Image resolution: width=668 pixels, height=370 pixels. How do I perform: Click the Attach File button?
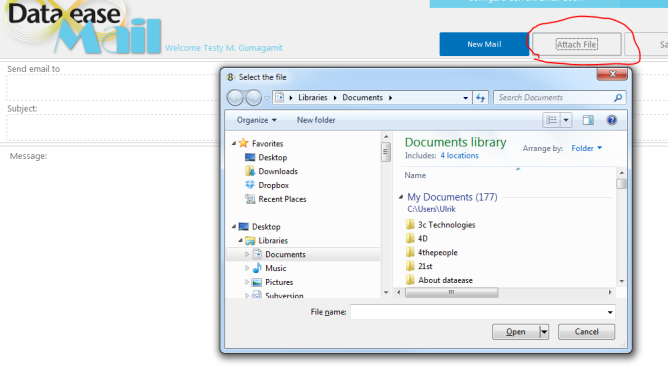576,44
